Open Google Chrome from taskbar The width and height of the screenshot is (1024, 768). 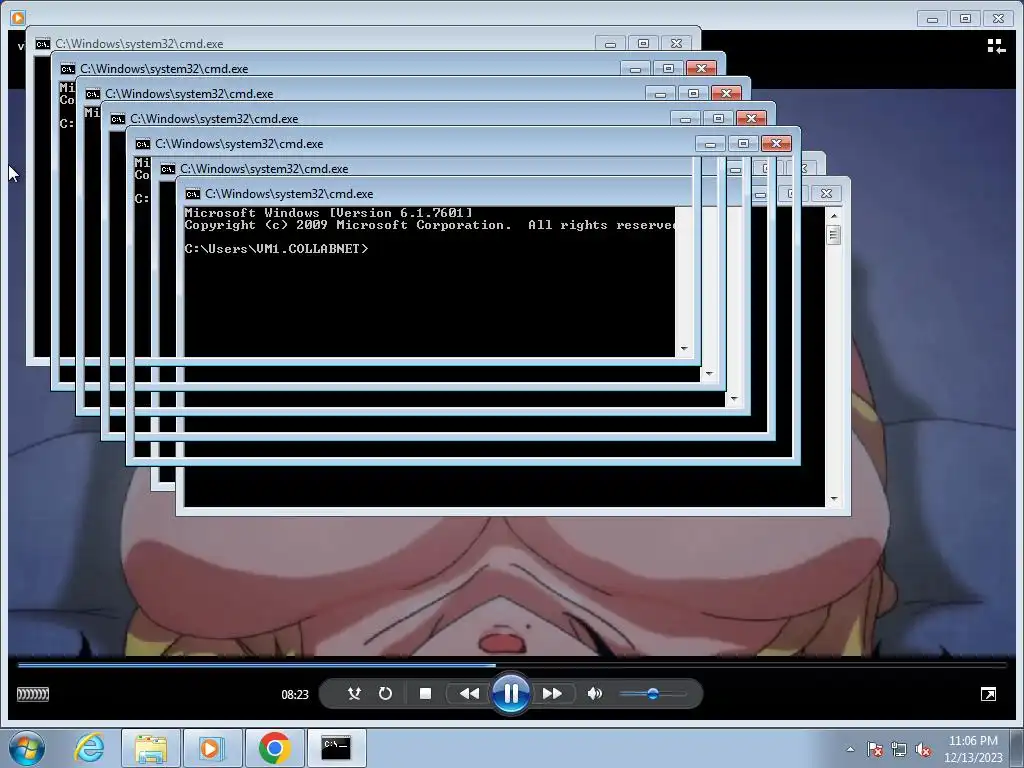274,748
